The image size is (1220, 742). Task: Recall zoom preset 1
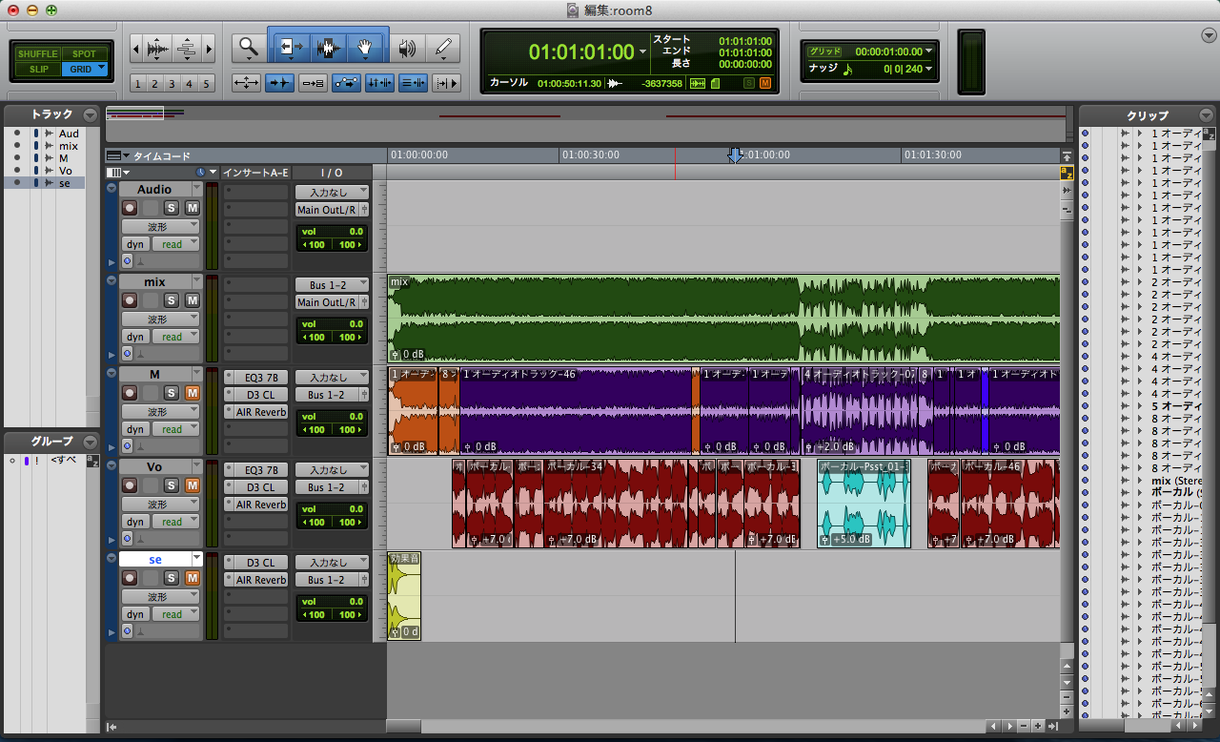point(138,84)
